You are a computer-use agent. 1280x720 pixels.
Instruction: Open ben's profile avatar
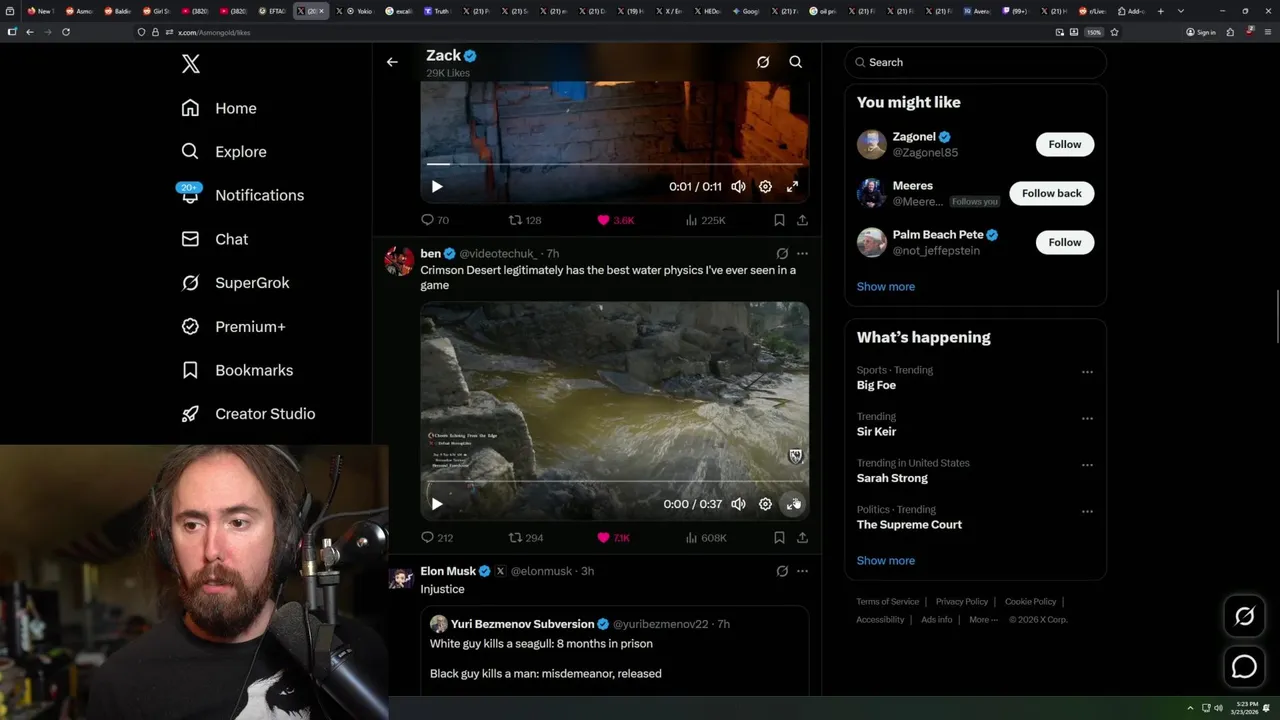pos(399,261)
